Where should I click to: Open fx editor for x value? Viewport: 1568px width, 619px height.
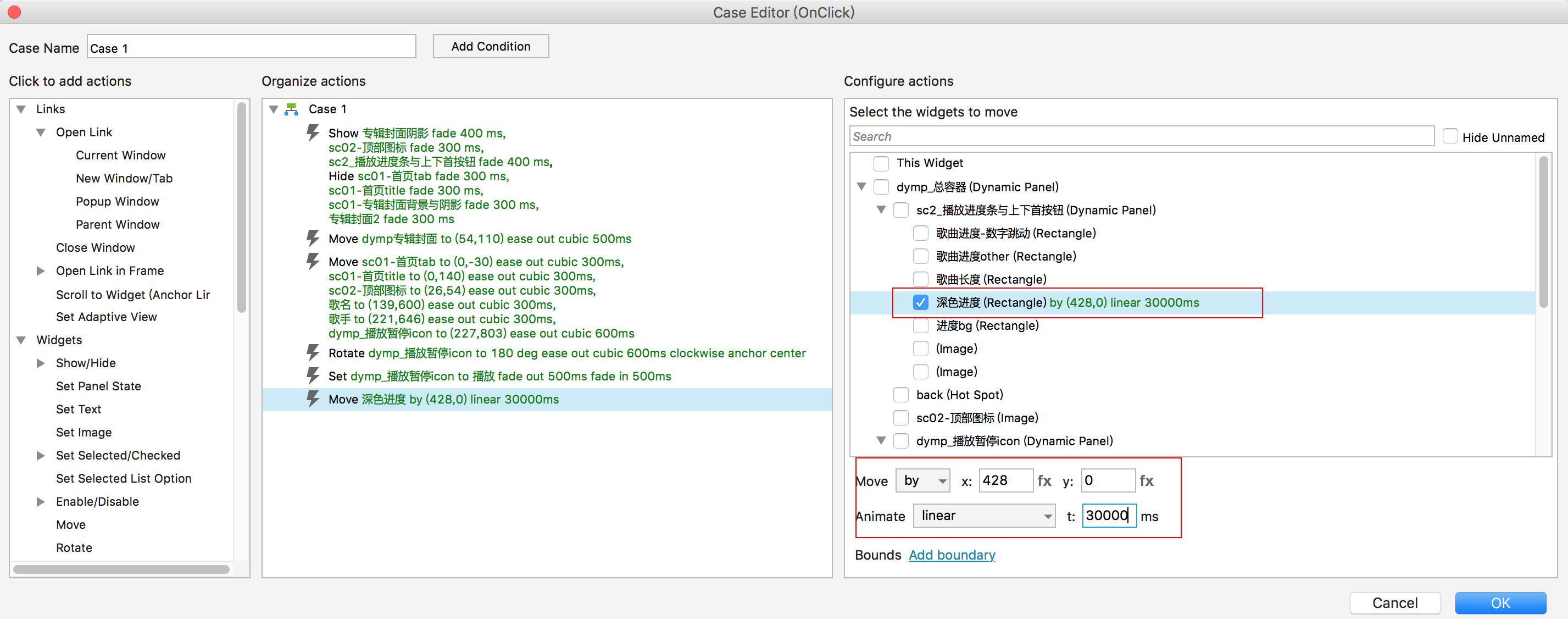point(1044,480)
